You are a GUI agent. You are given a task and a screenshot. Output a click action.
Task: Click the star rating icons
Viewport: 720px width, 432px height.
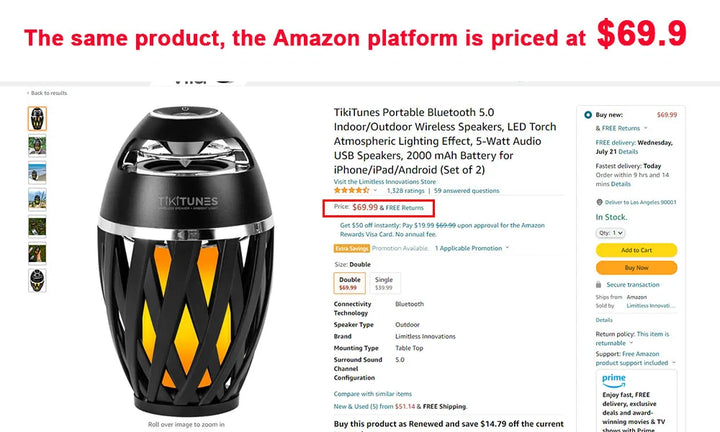click(x=350, y=190)
